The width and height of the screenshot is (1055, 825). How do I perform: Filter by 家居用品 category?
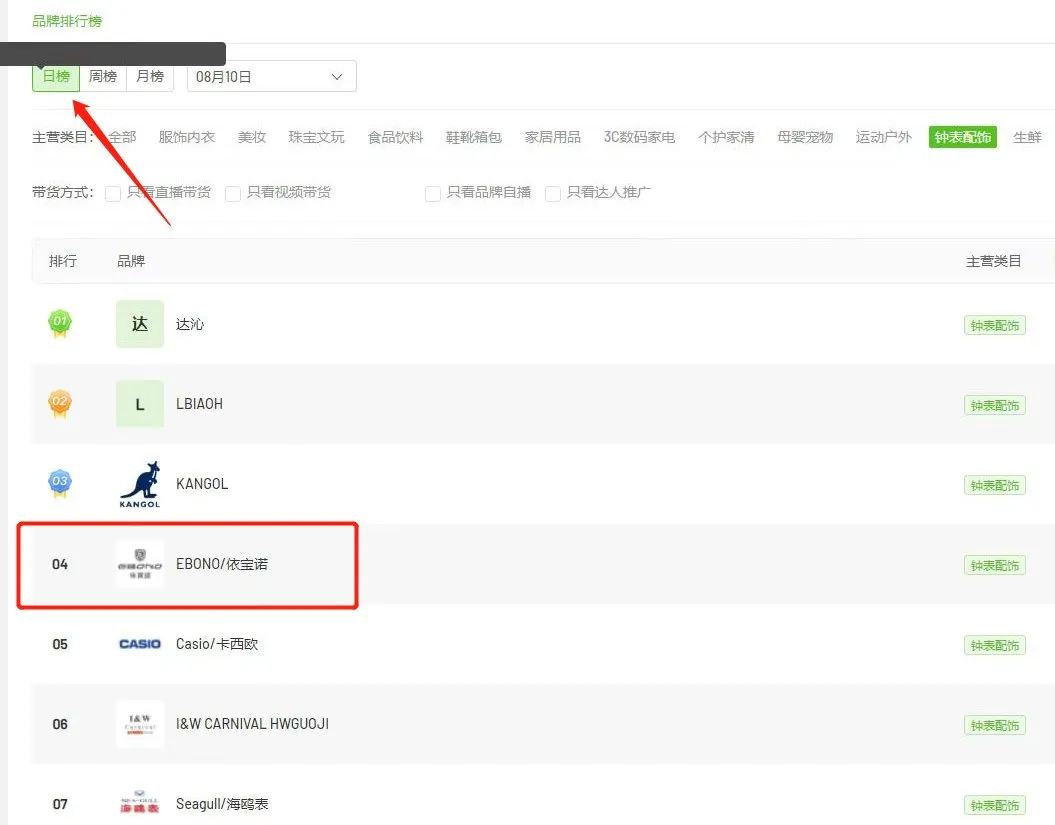pyautogui.click(x=552, y=137)
